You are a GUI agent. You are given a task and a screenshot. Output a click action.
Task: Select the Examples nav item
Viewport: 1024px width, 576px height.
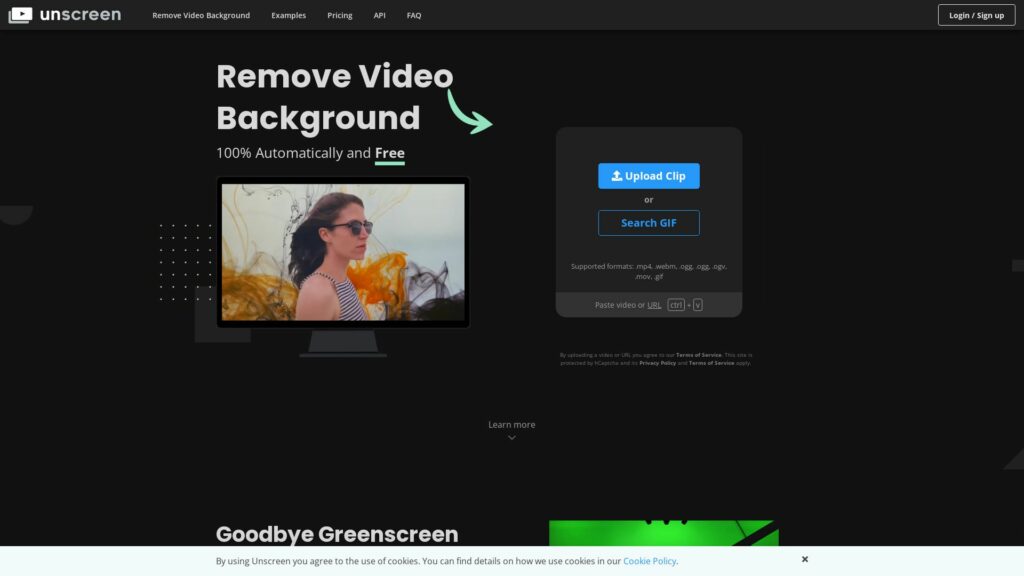[288, 15]
